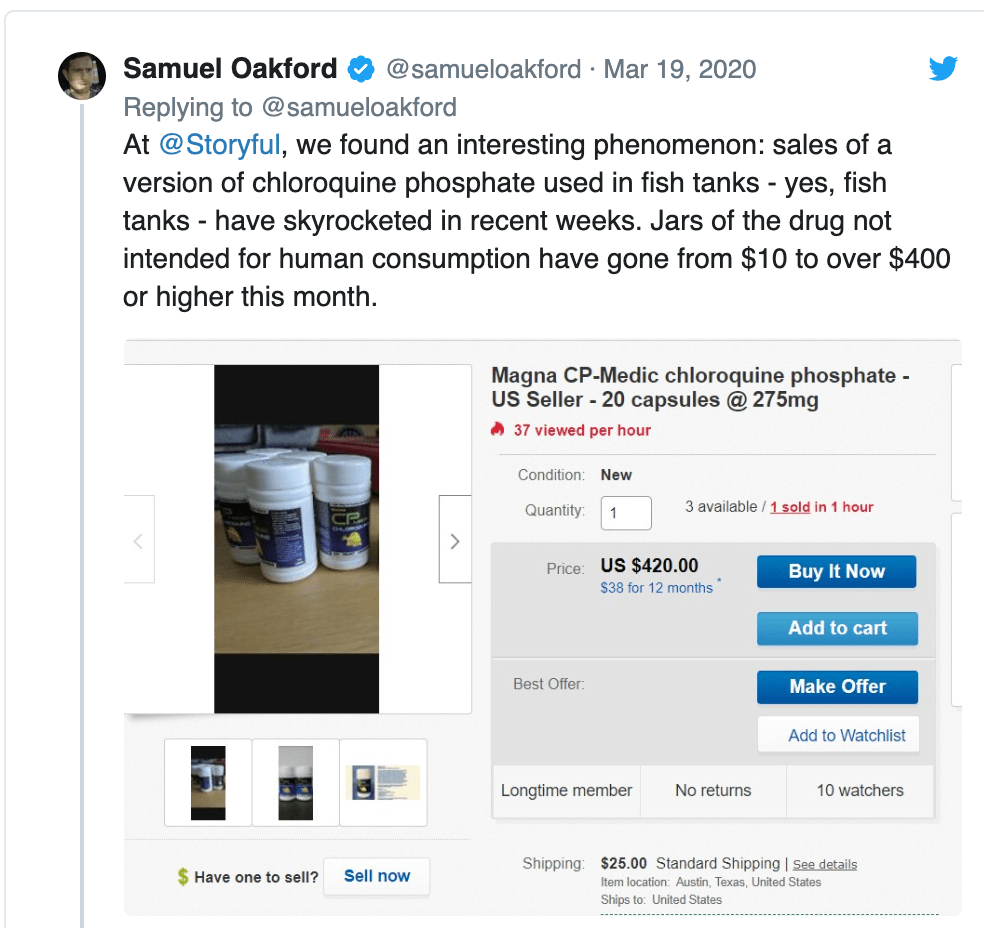Click Samuel Oakford's profile avatar

click(x=82, y=76)
